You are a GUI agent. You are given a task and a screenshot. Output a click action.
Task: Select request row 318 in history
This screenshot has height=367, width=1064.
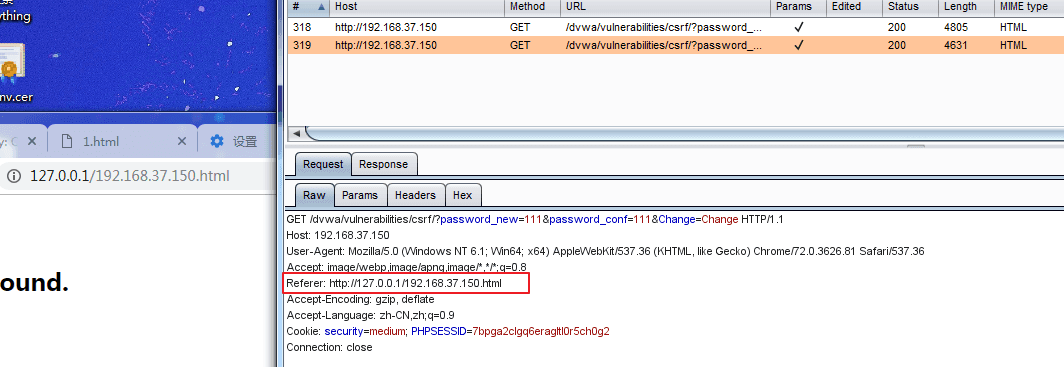[675, 28]
